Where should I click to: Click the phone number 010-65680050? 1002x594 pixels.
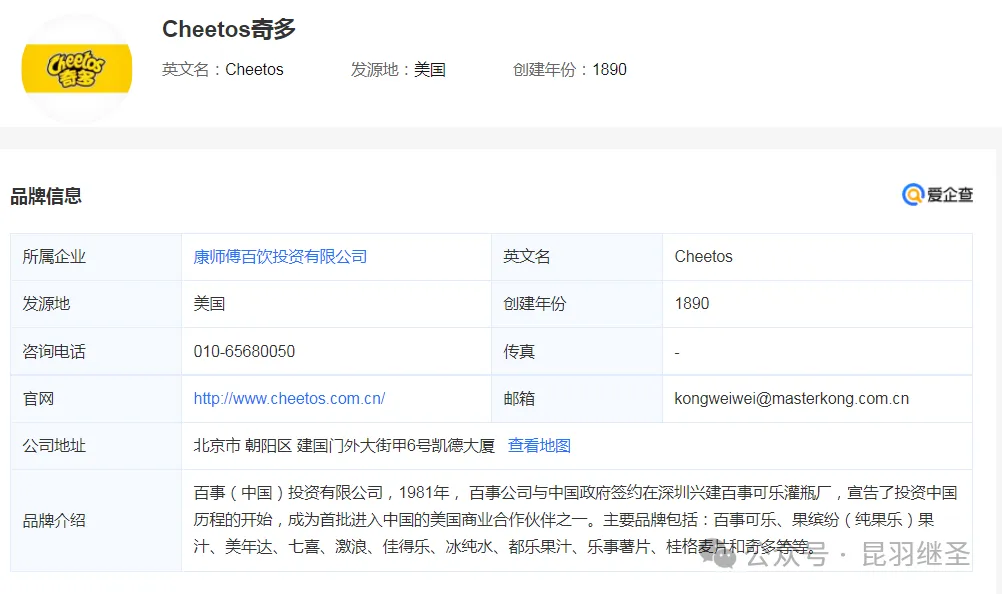(x=244, y=352)
